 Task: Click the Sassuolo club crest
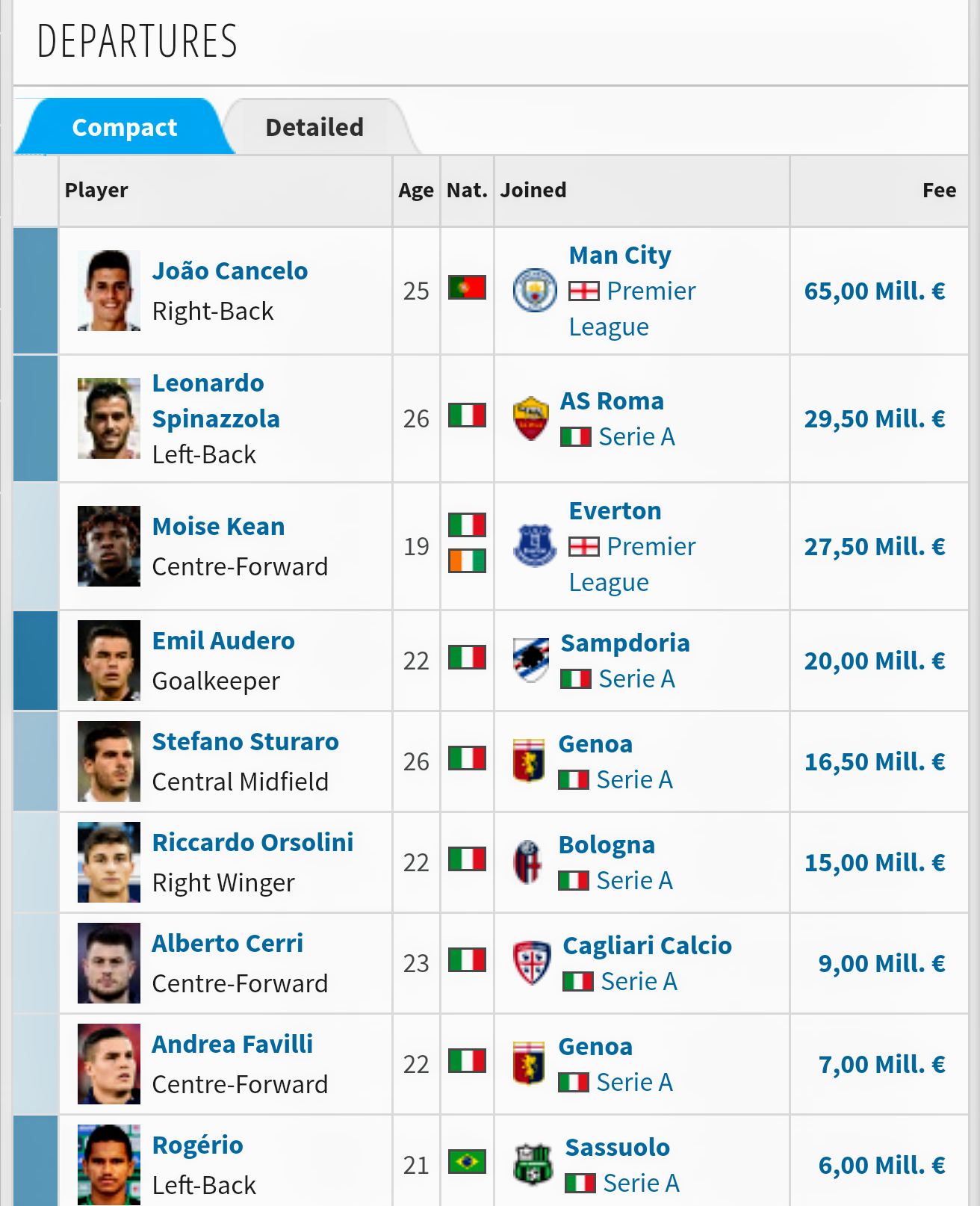click(x=533, y=1165)
